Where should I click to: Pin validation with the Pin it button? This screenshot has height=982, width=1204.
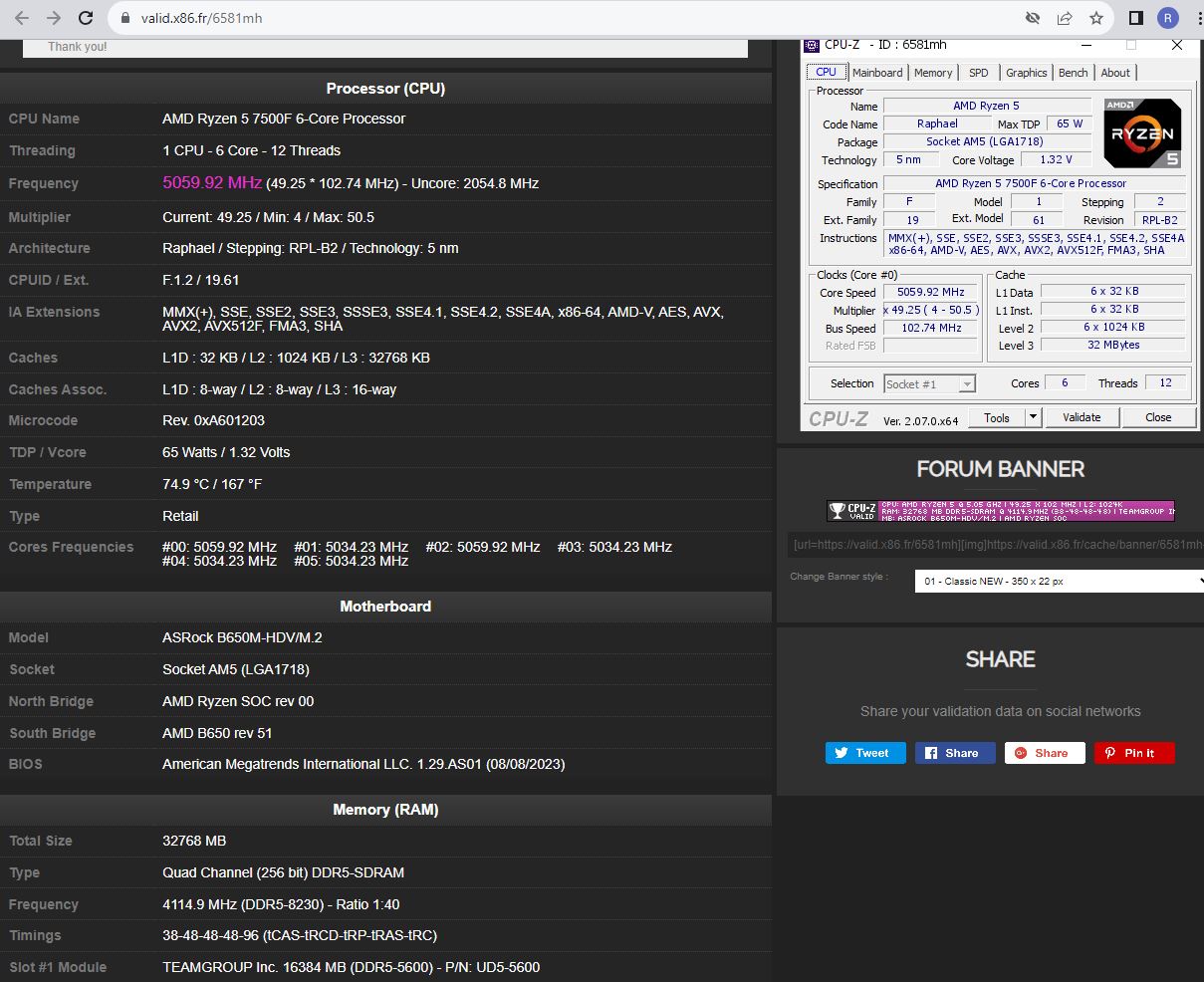tap(1134, 753)
